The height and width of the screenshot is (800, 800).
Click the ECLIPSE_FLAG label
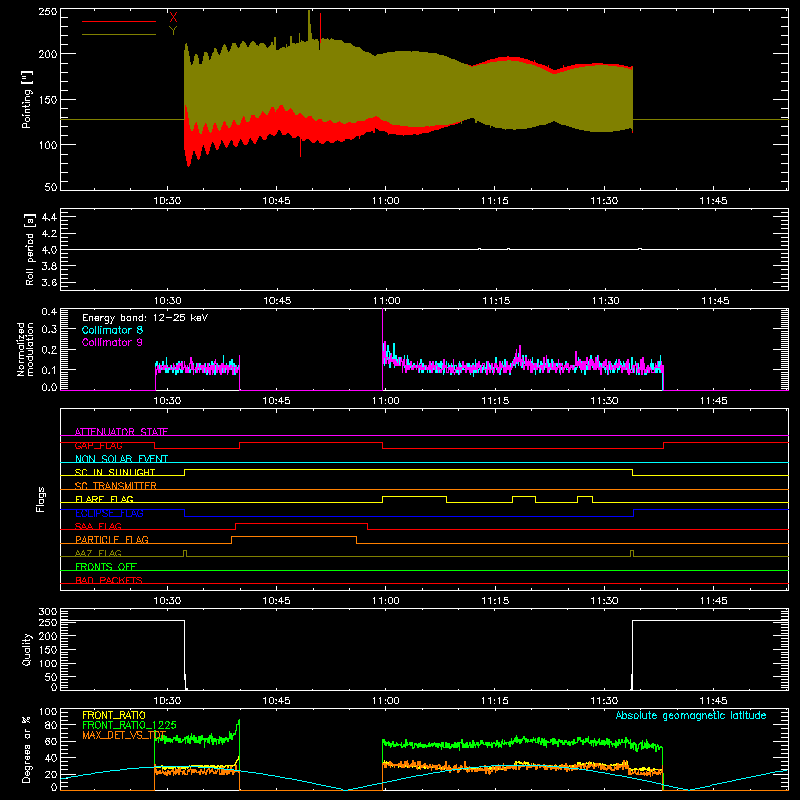pyautogui.click(x=109, y=513)
